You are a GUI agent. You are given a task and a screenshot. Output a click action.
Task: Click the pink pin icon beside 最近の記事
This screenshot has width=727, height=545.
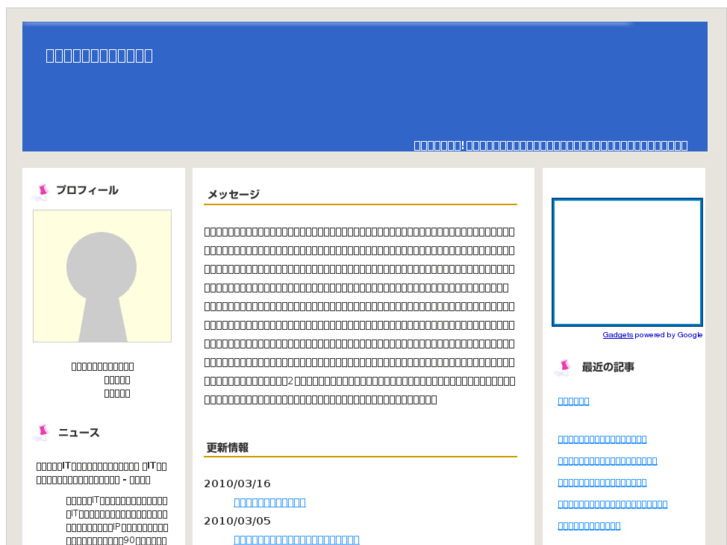[x=564, y=368]
